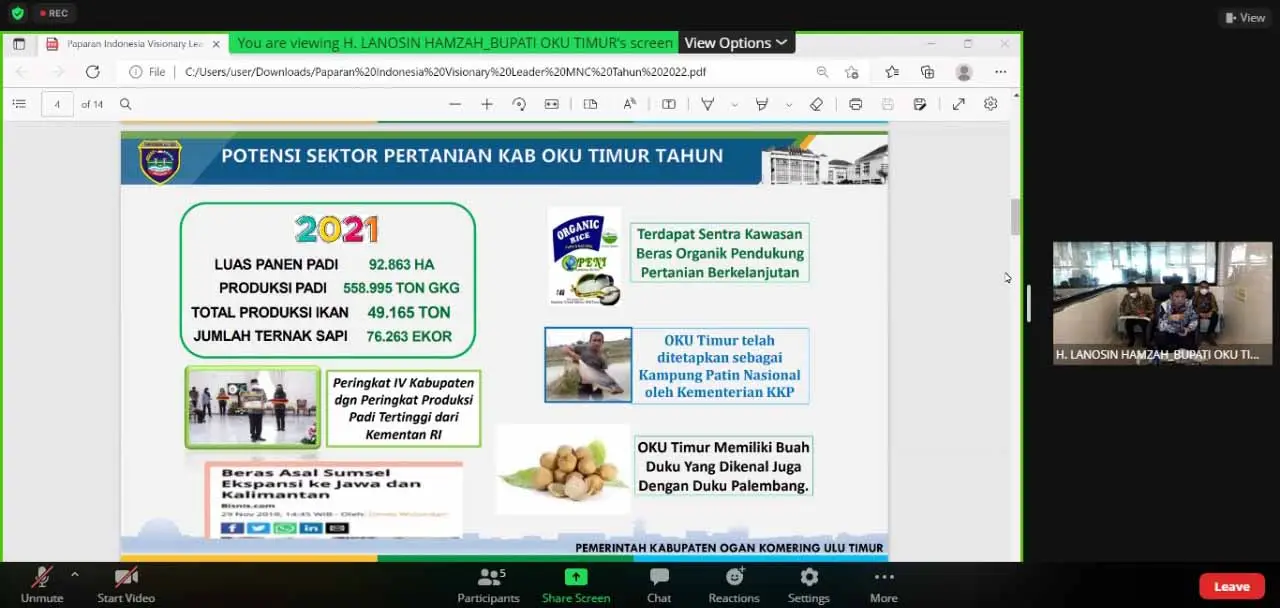The width and height of the screenshot is (1280, 608).
Task: Zoom in the PDF
Action: (x=487, y=104)
